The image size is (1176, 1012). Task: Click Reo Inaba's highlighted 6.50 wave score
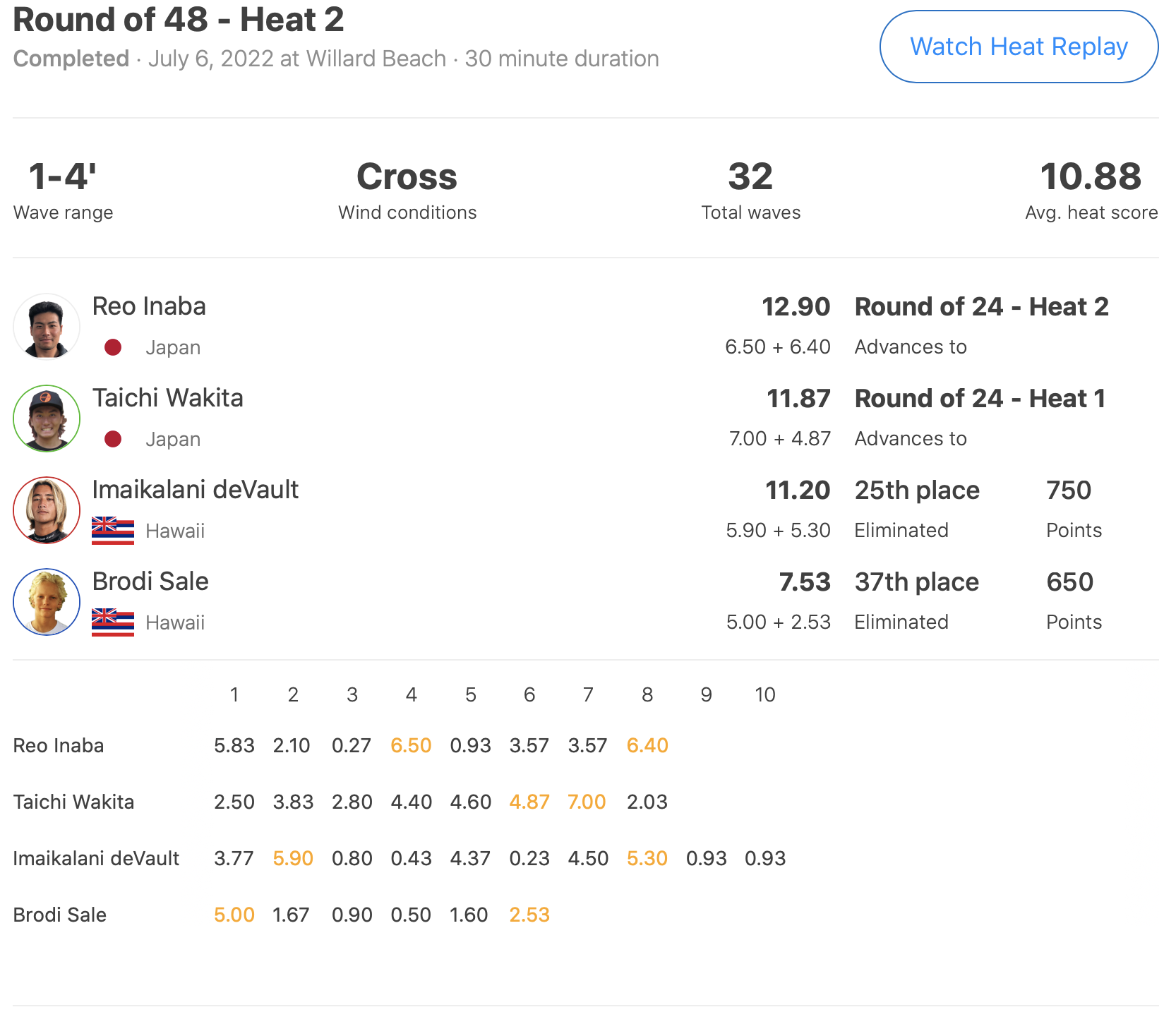[411, 746]
